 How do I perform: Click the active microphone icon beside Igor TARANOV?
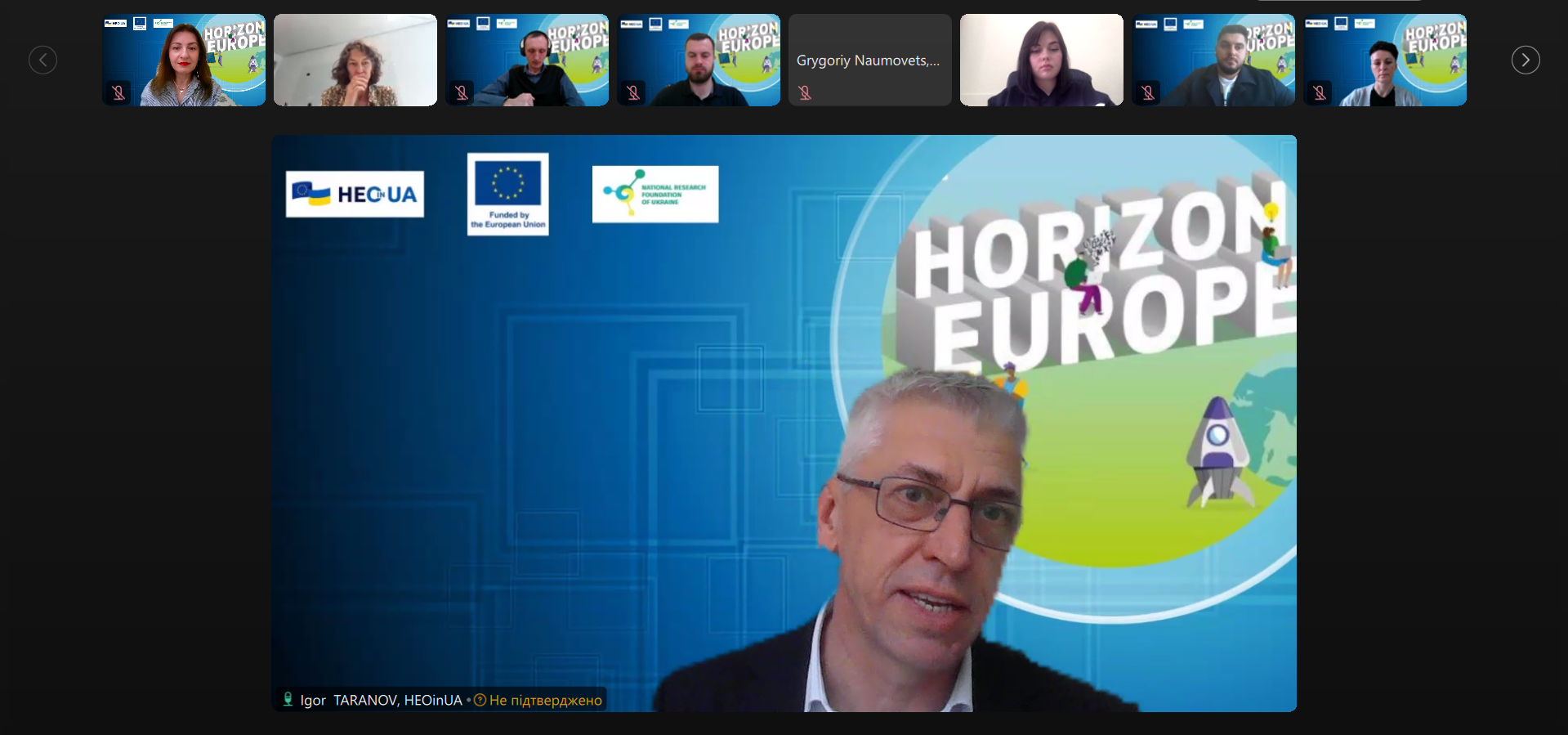tap(288, 699)
